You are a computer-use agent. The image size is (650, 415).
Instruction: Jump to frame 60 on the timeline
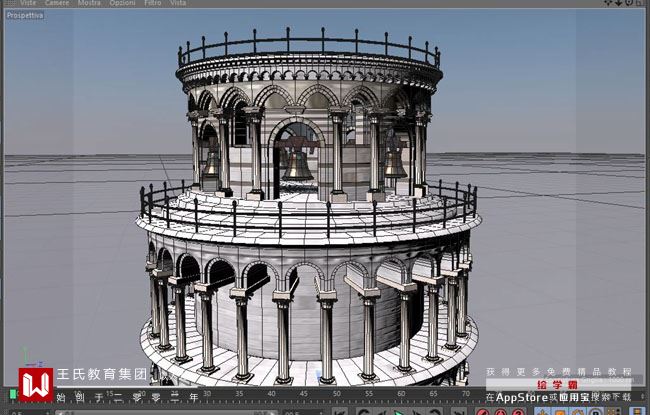pyautogui.click(x=401, y=393)
